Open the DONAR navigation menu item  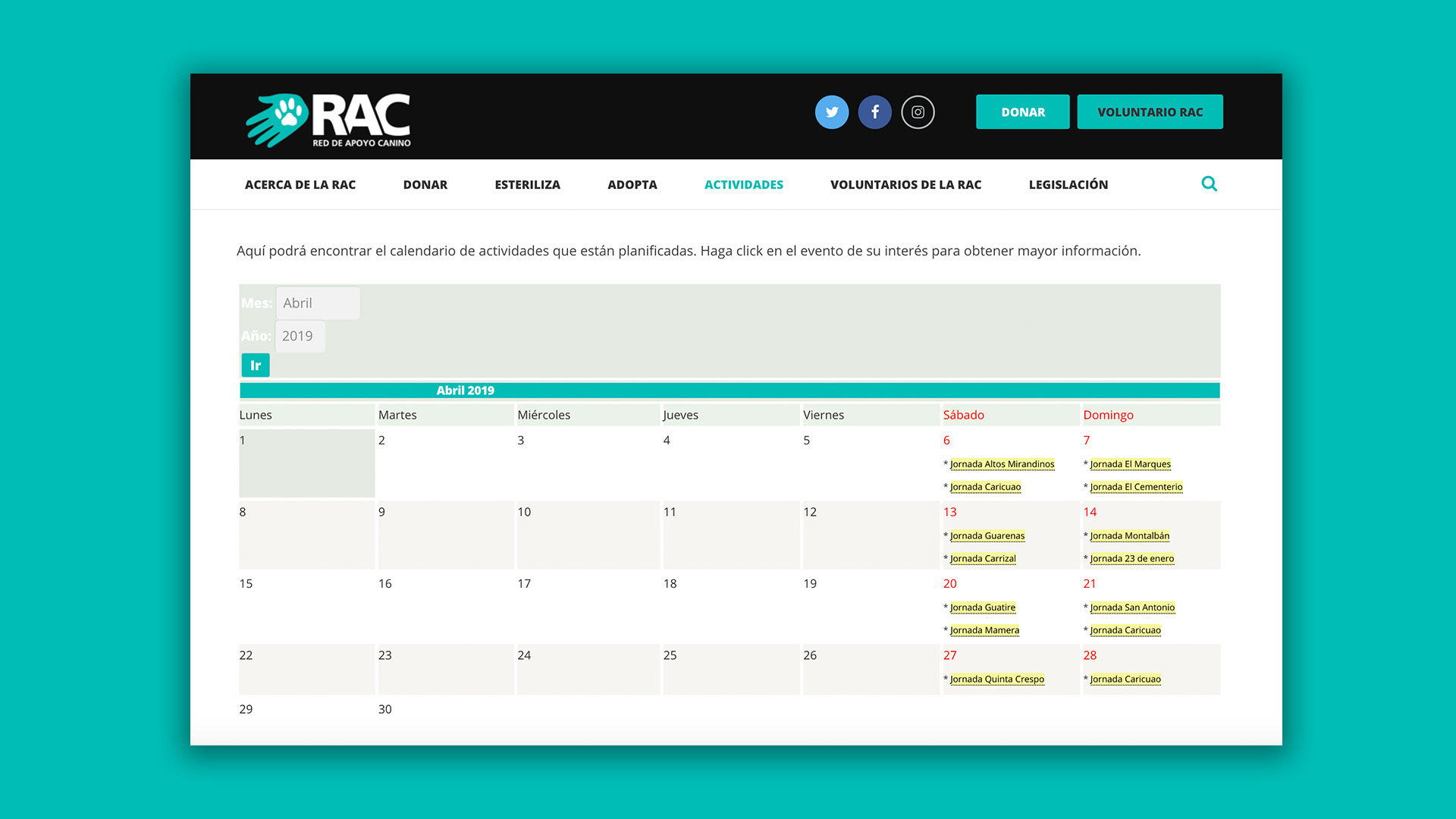[x=425, y=184]
